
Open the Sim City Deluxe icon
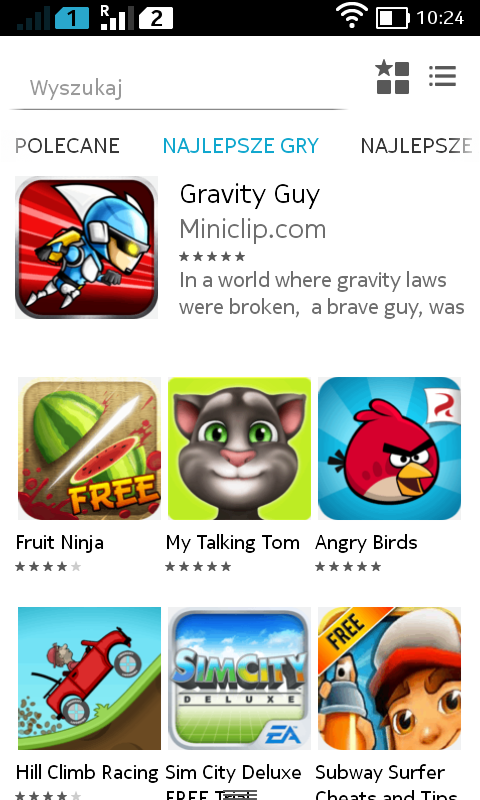point(239,678)
